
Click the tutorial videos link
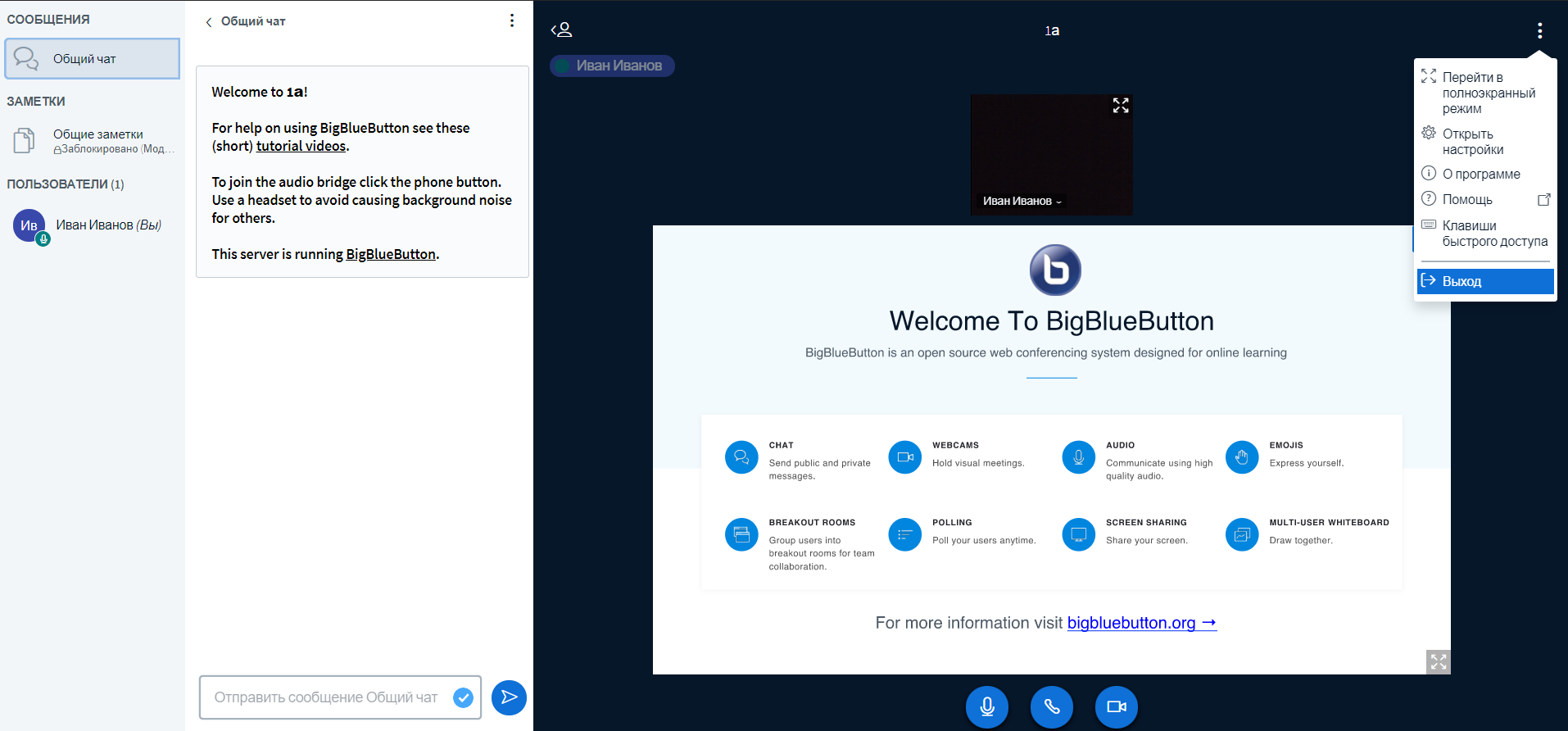point(301,146)
